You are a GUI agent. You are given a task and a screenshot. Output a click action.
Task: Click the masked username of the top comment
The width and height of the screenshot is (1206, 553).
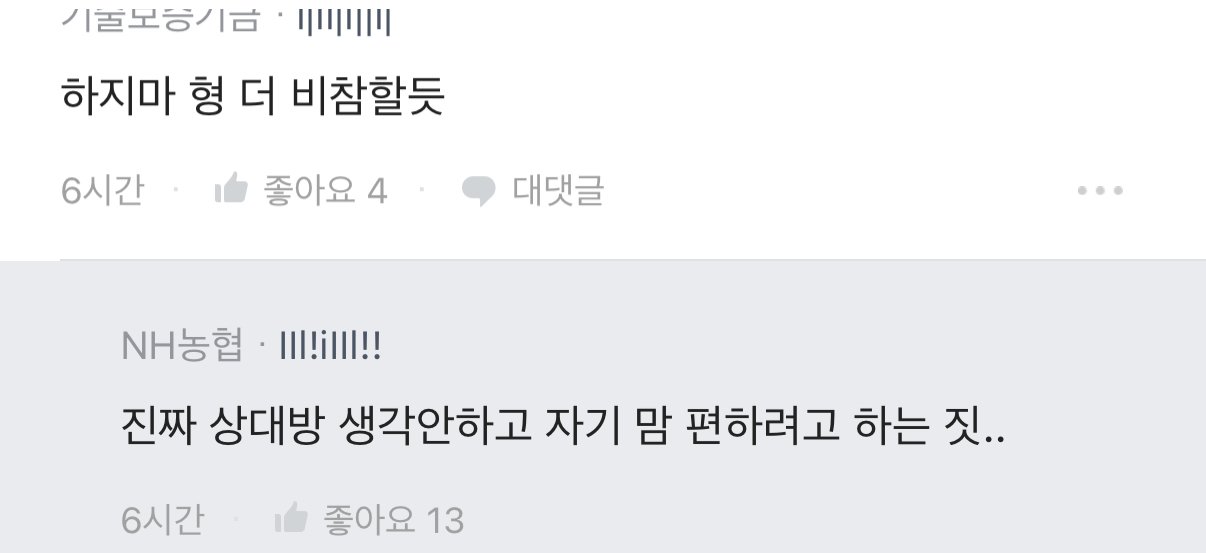345,20
